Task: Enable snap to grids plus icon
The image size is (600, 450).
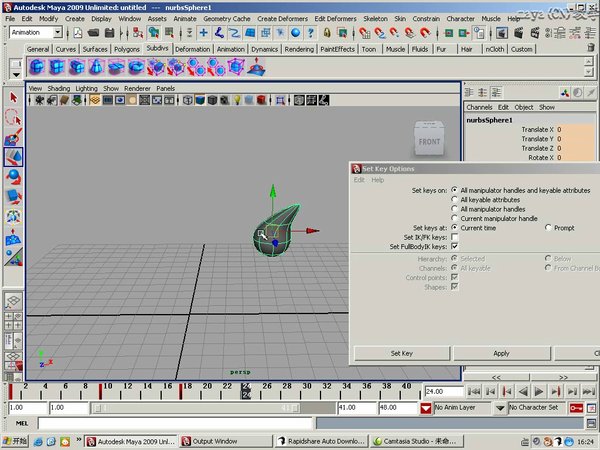Action: click(204, 33)
